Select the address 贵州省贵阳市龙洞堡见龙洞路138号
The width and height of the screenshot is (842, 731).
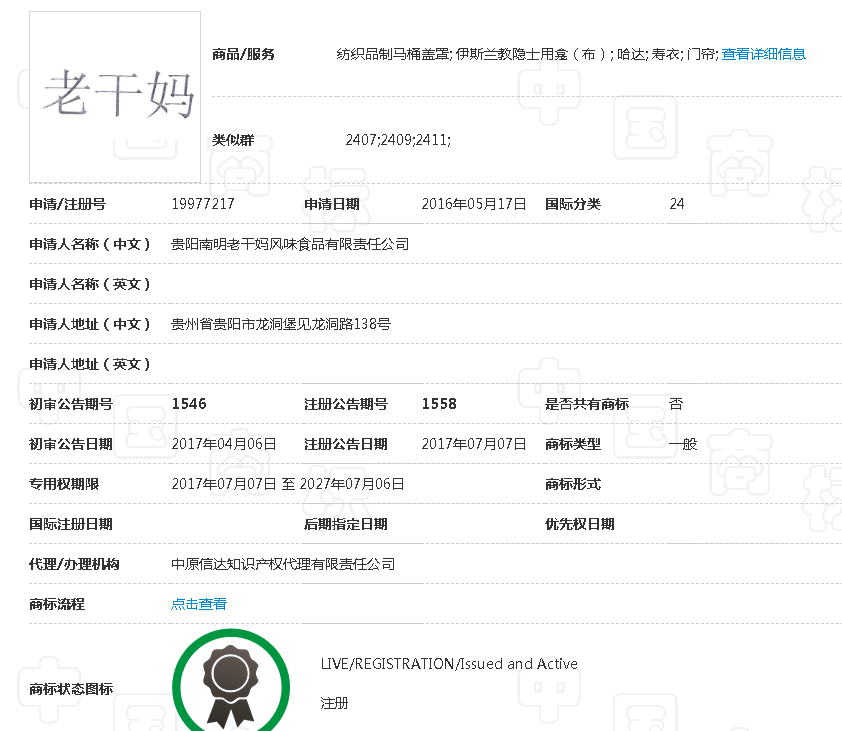tap(281, 324)
